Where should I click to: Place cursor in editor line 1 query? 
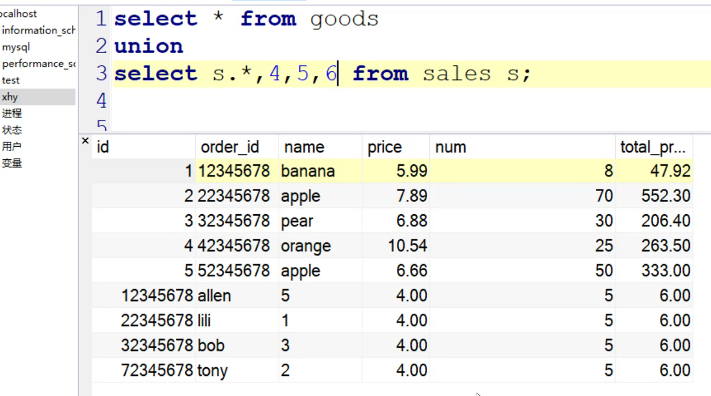tap(246, 19)
